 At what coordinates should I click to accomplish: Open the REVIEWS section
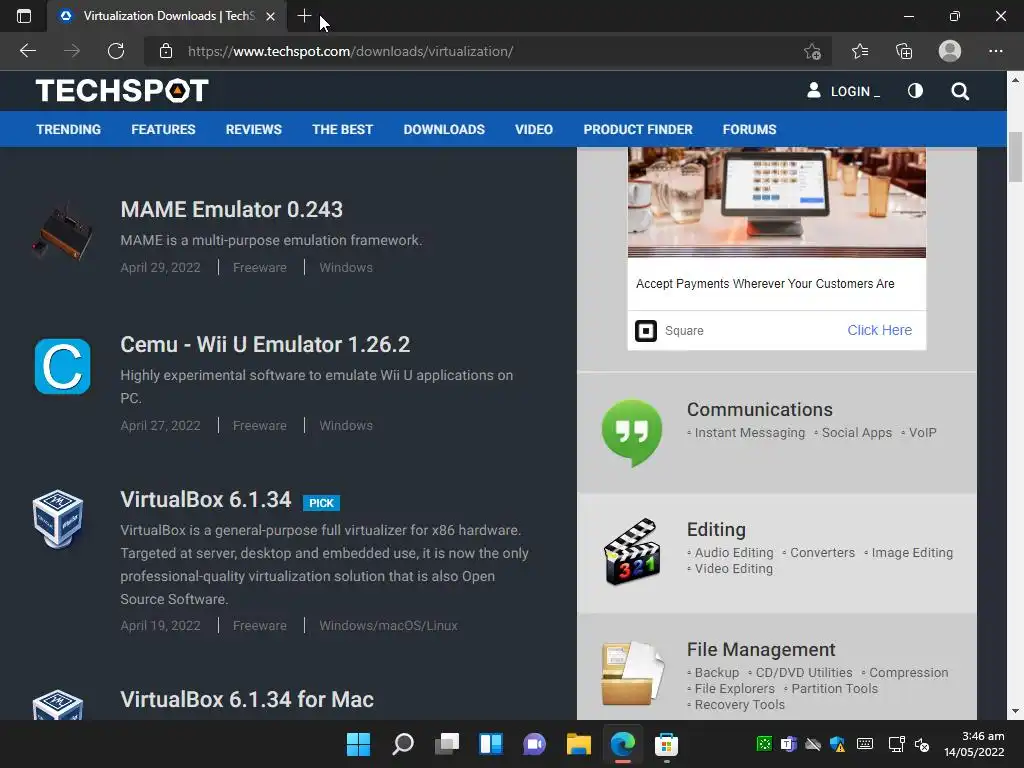click(x=253, y=129)
